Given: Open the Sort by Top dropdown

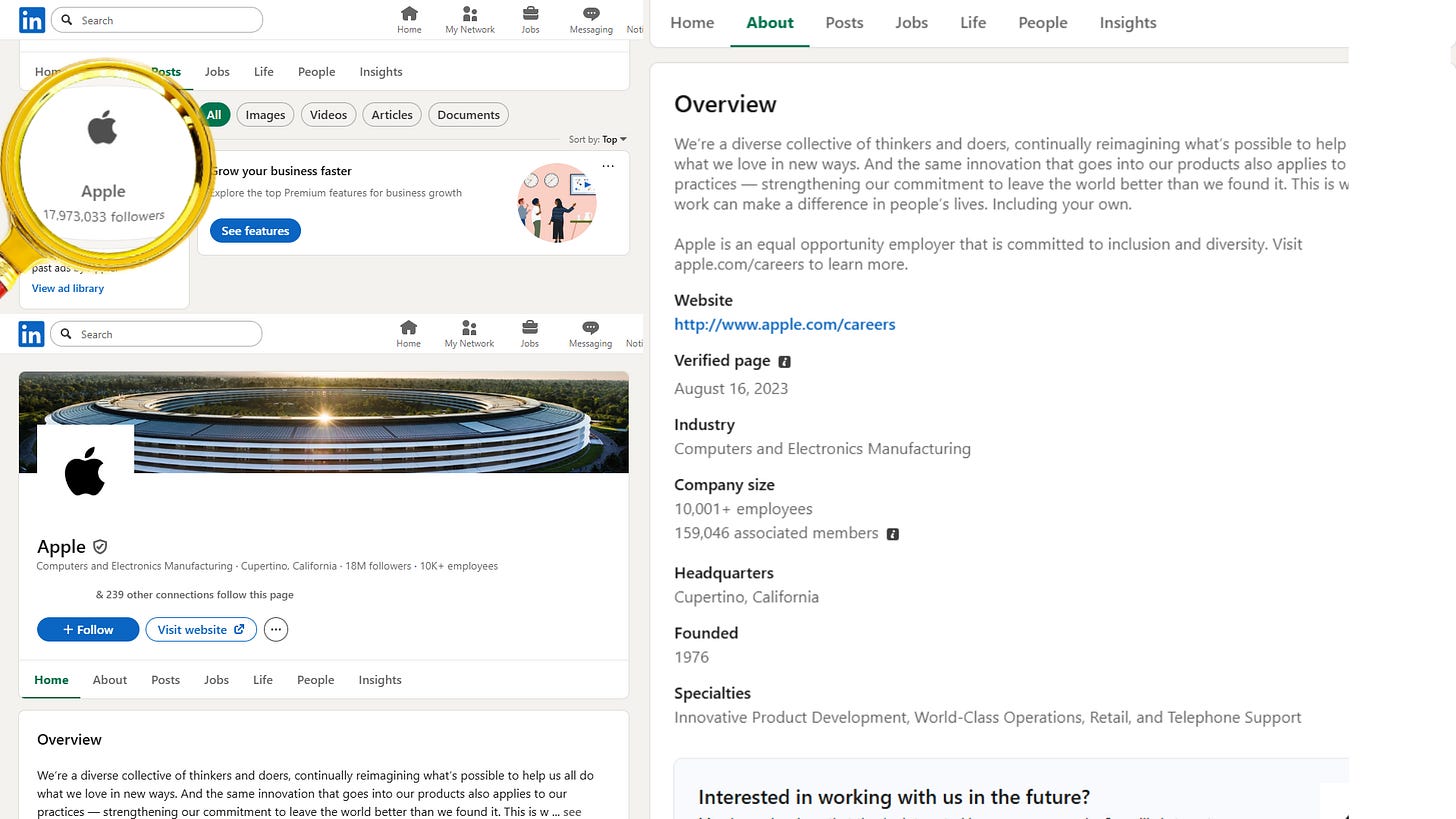Looking at the screenshot, I should (598, 140).
